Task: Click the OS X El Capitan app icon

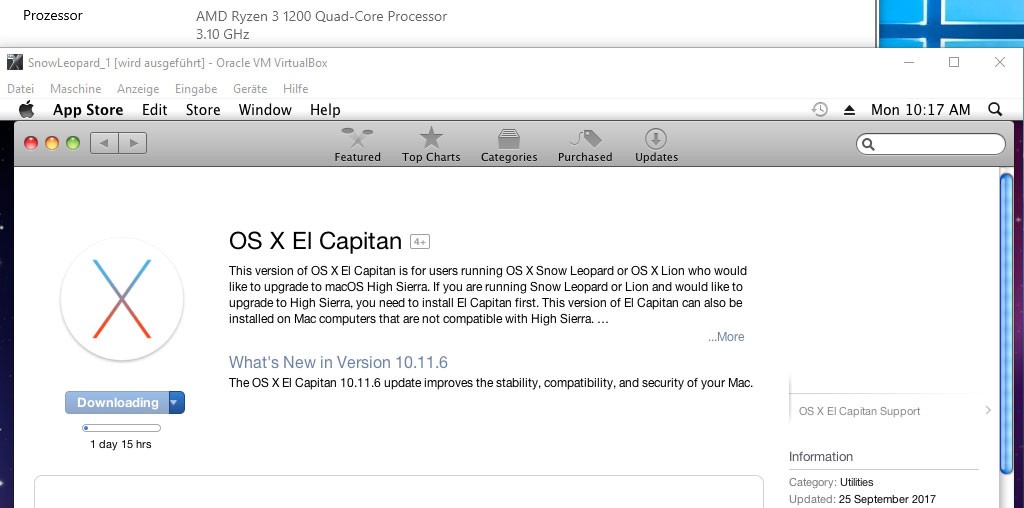Action: click(x=122, y=299)
